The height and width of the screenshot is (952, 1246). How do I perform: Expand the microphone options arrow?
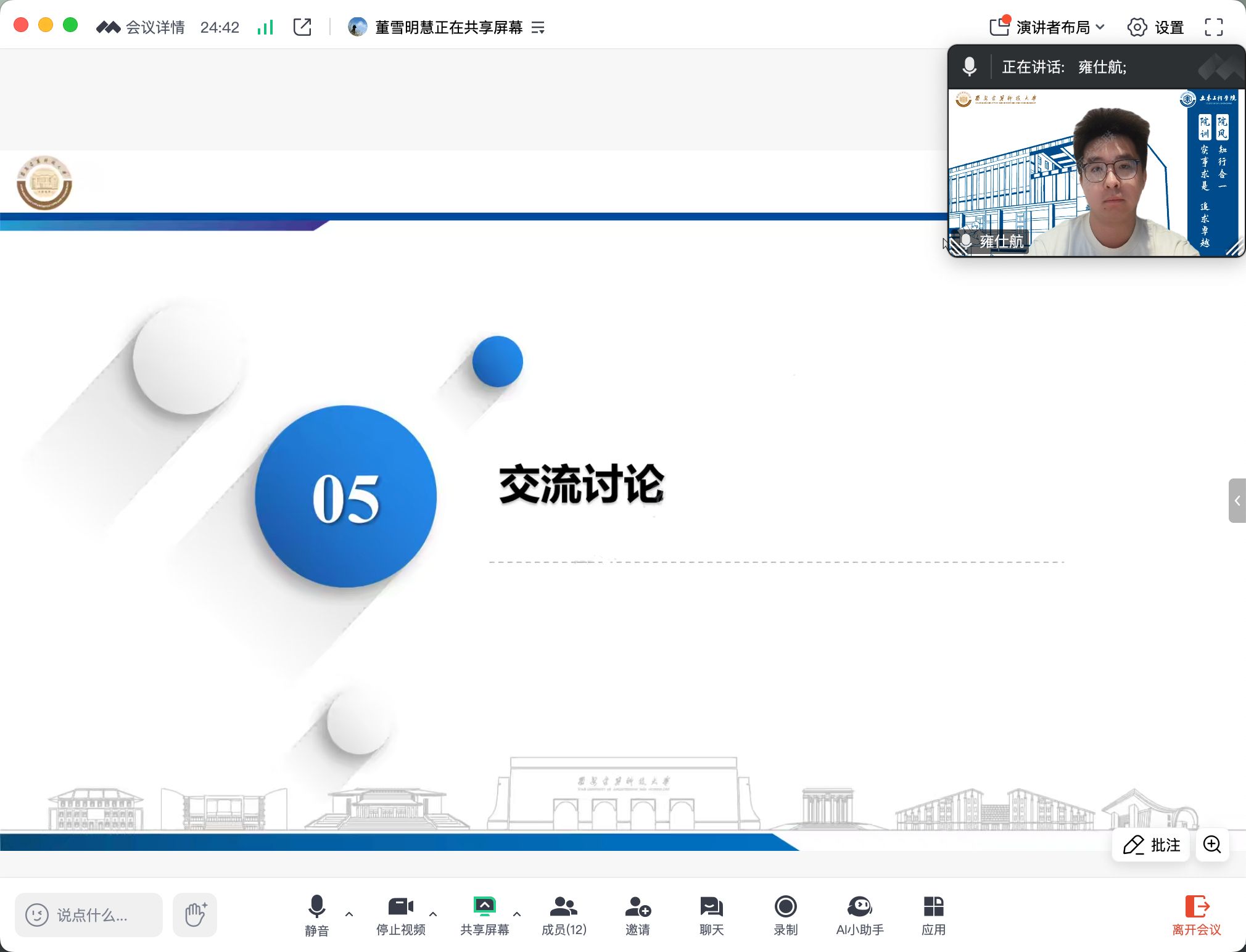click(349, 914)
